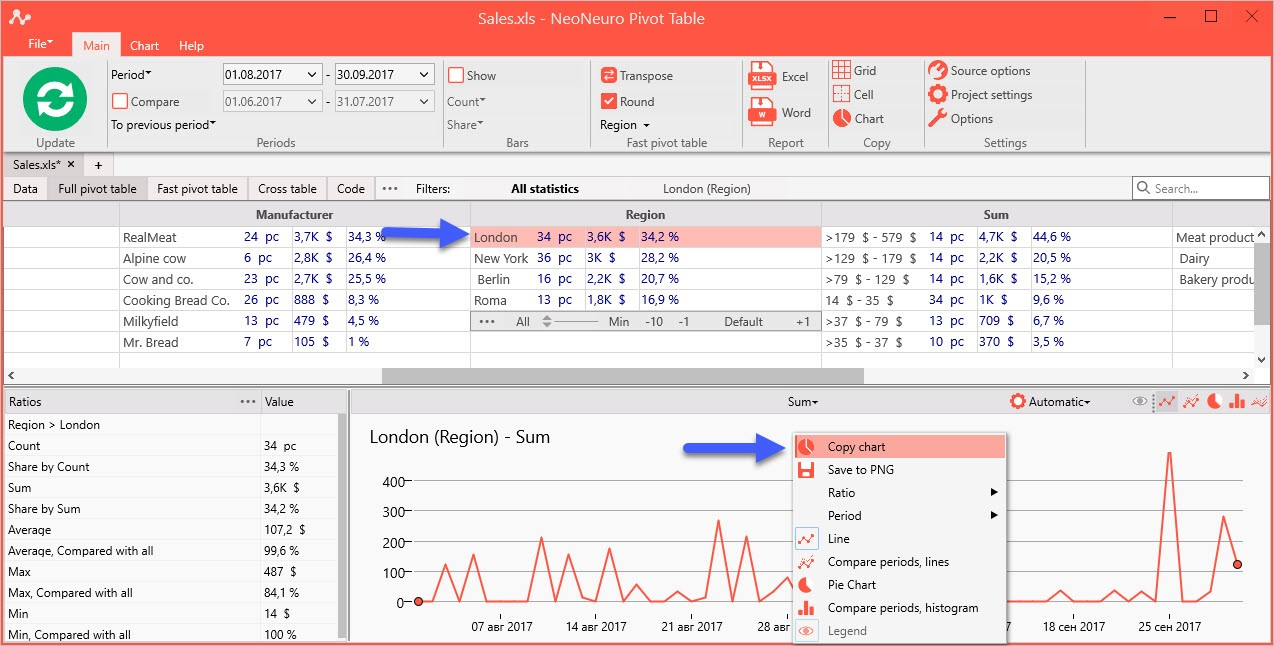Image resolution: width=1274 pixels, height=646 pixels.
Task: Open the Automatic dropdown
Action: (1059, 401)
